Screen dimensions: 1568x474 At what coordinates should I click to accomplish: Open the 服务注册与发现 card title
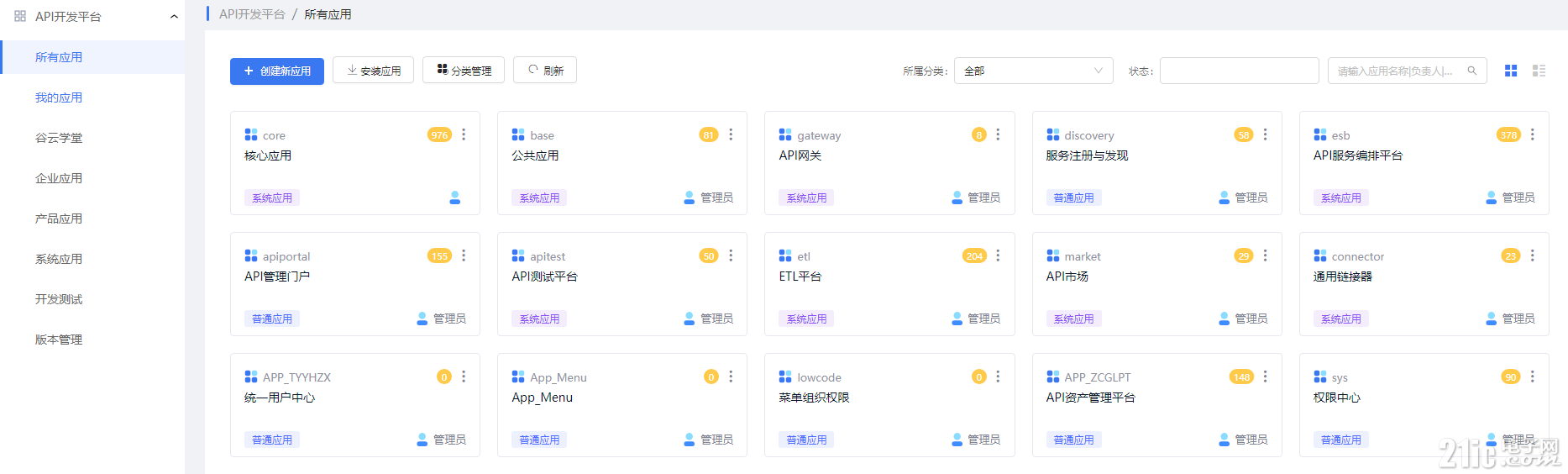pos(1087,155)
